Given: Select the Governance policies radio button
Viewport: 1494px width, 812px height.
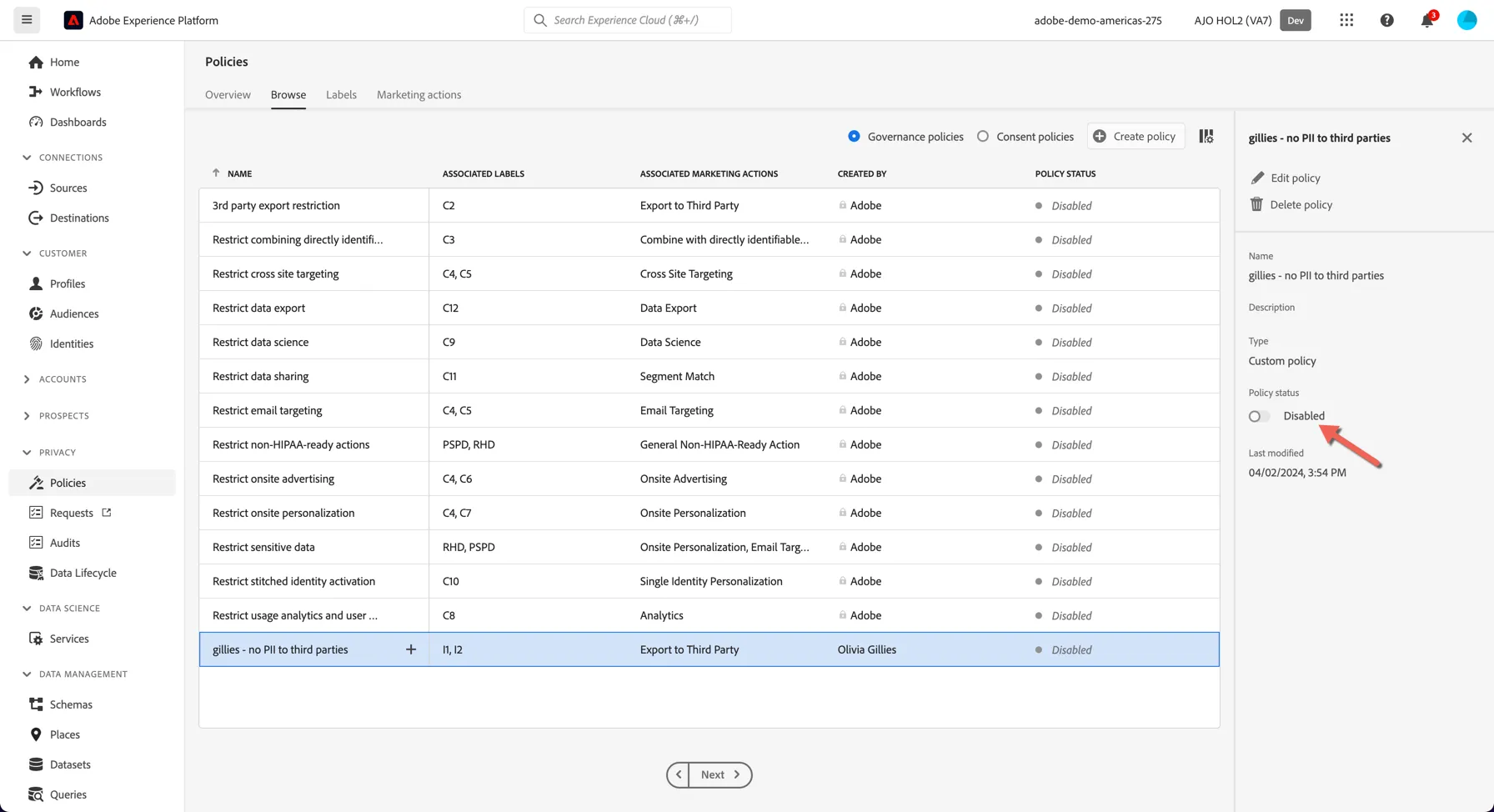Looking at the screenshot, I should tap(854, 136).
